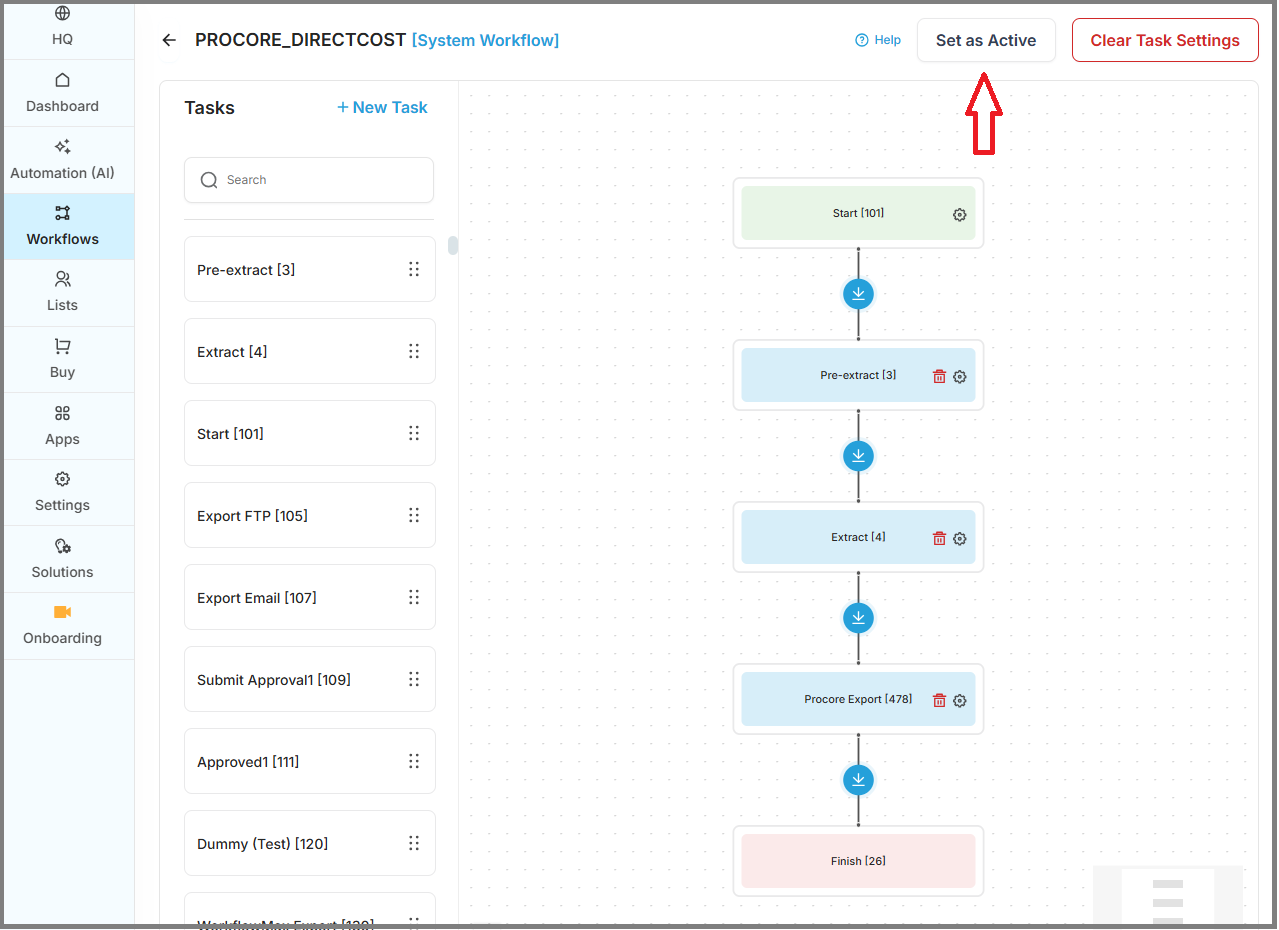Open gear settings on Extract [4] node
The image size is (1279, 930).
click(x=959, y=538)
